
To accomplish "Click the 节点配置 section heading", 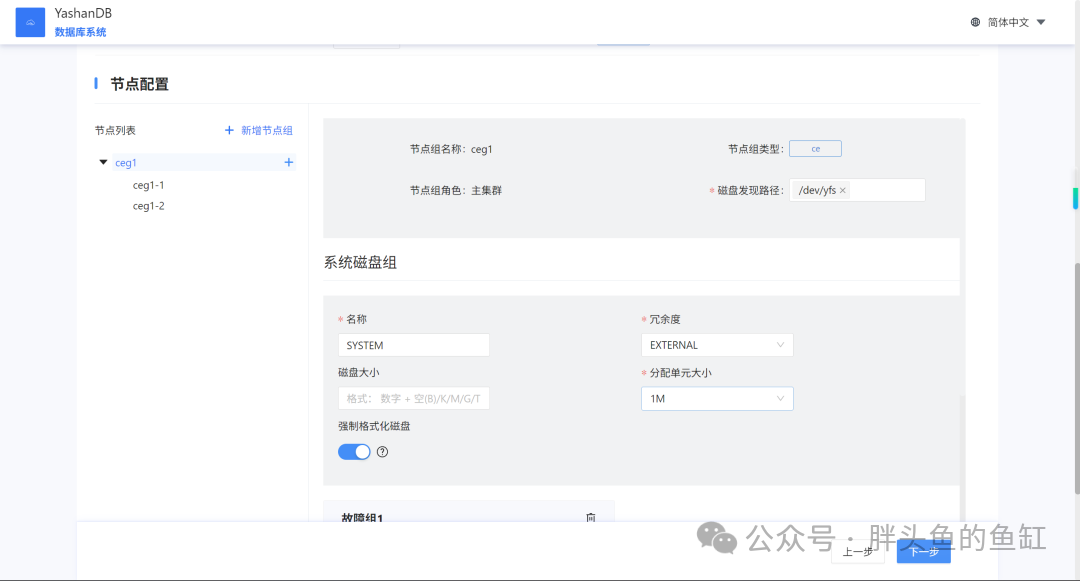I will pos(140,84).
